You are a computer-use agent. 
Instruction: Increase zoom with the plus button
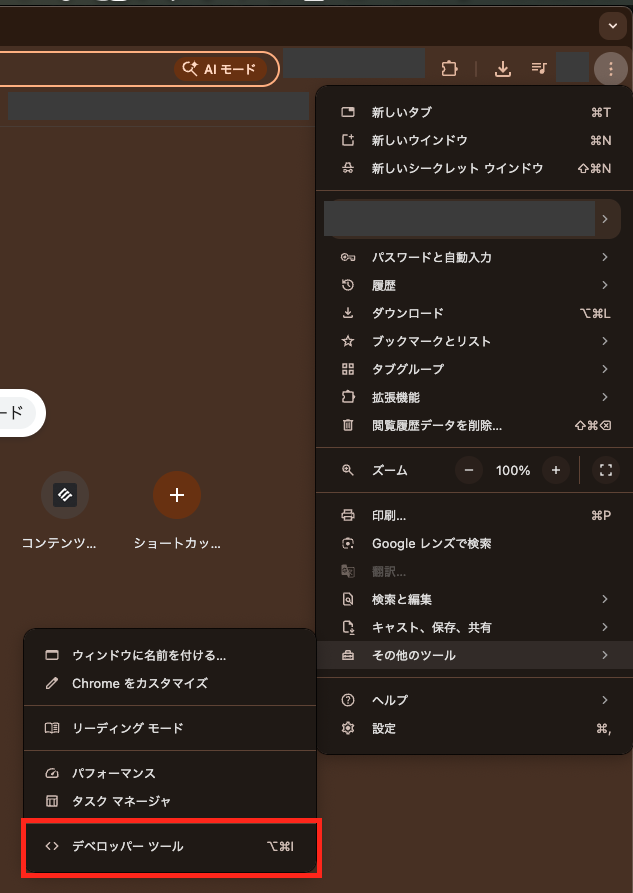[x=556, y=470]
